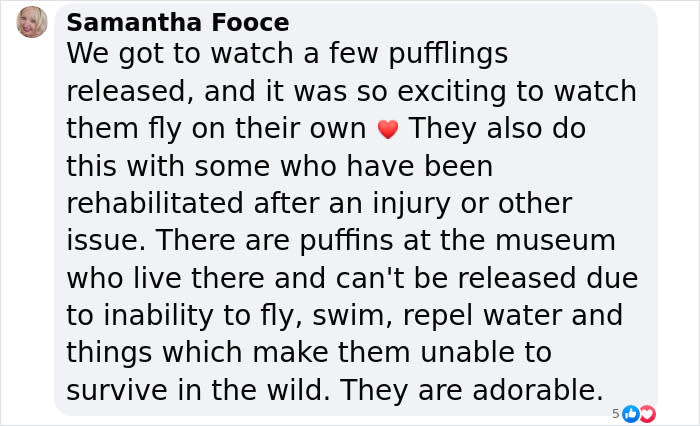Click the word "museum" in the comment text

click(555, 241)
